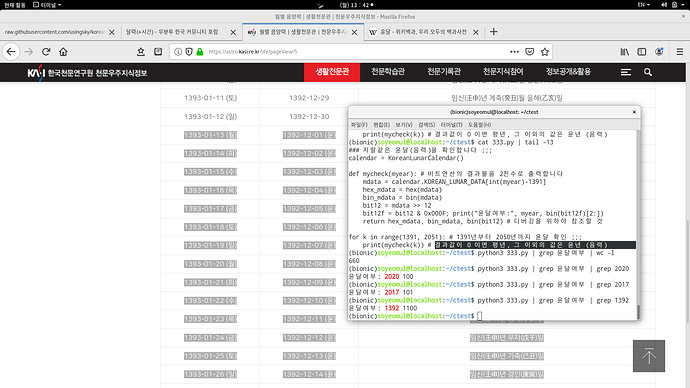Open terminal 검색(S) menu
This screenshot has height=388, width=690.
(x=426, y=125)
